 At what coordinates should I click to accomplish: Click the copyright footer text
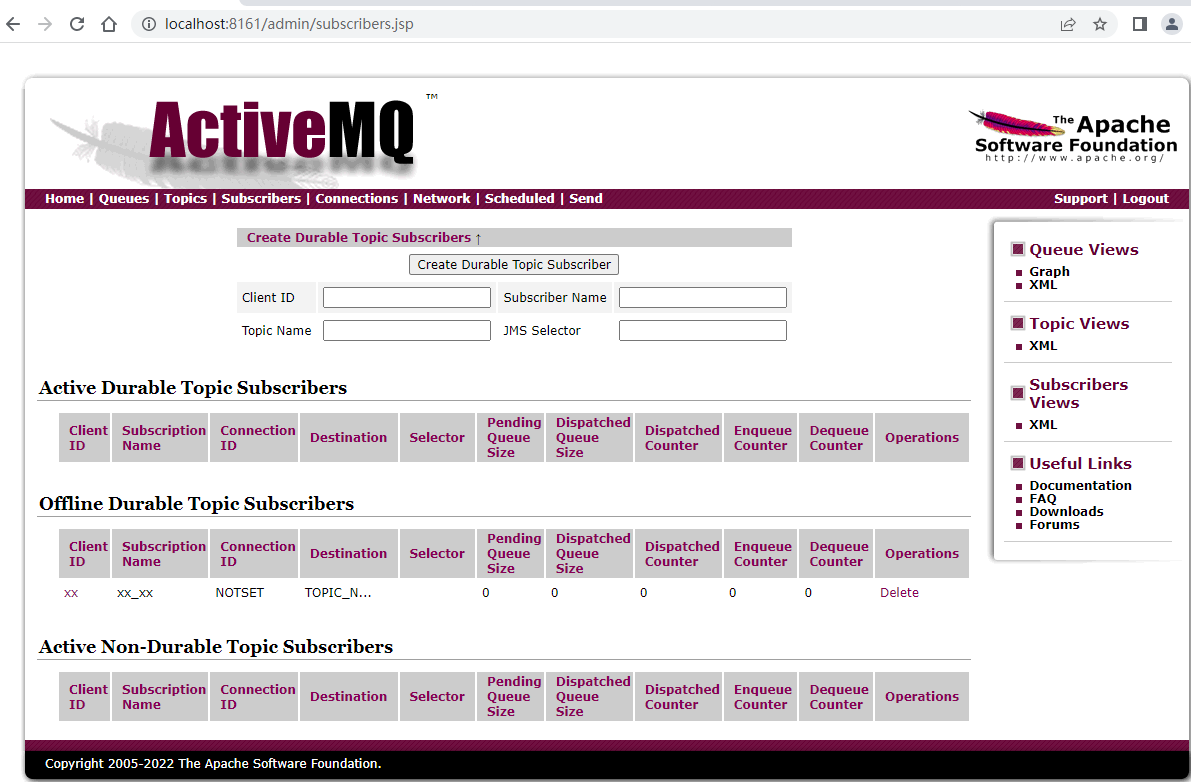213,764
